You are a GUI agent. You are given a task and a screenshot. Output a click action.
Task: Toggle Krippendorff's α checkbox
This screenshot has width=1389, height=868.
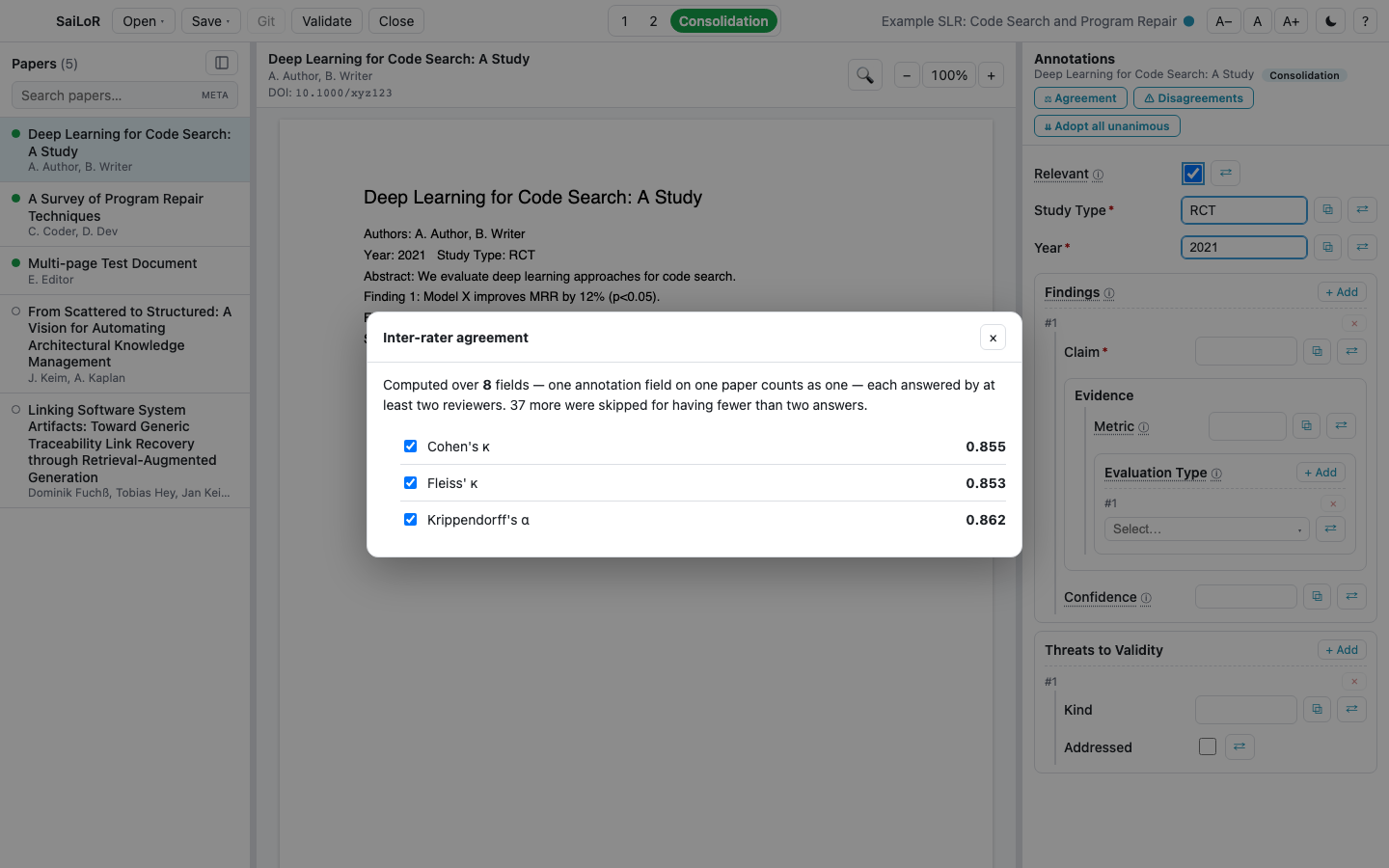410,519
